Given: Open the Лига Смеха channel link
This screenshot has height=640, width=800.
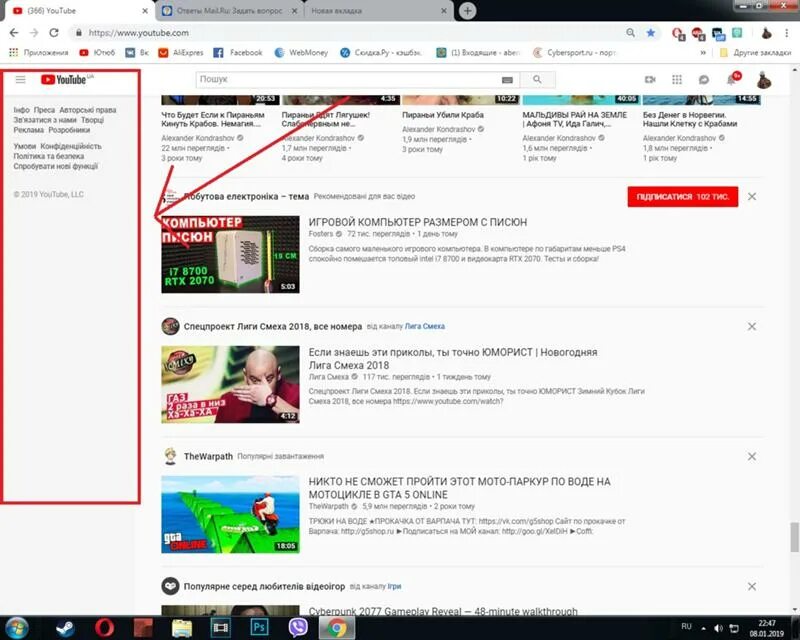Looking at the screenshot, I should coord(424,326).
